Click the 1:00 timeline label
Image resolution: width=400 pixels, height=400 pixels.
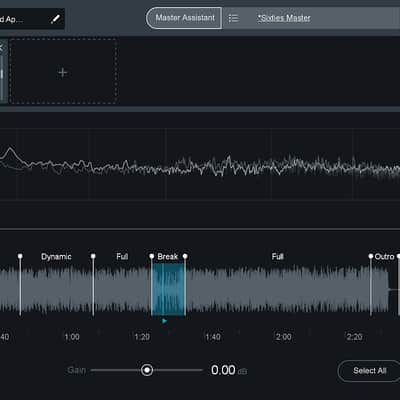click(72, 337)
